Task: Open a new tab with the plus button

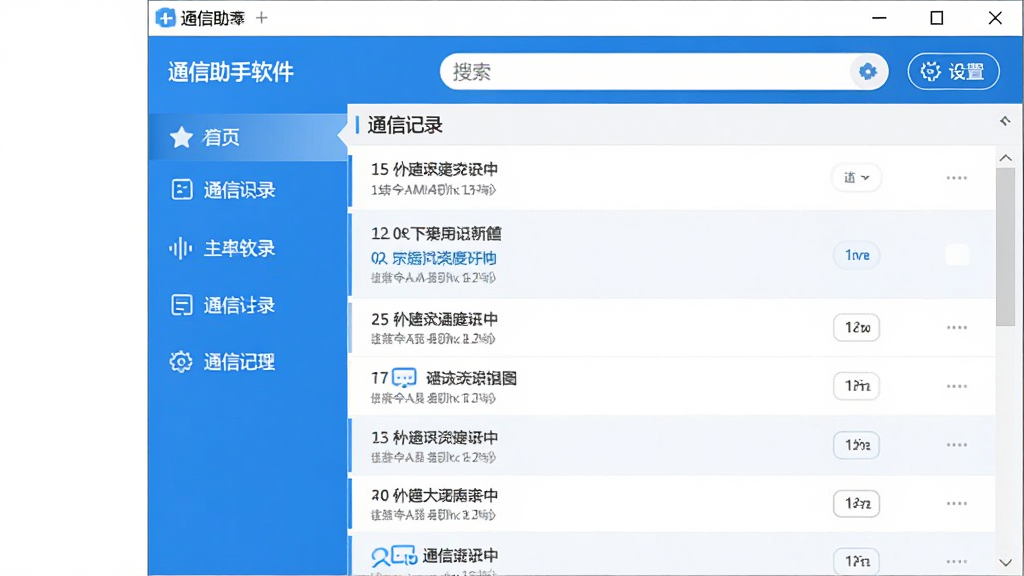Action: 262,18
